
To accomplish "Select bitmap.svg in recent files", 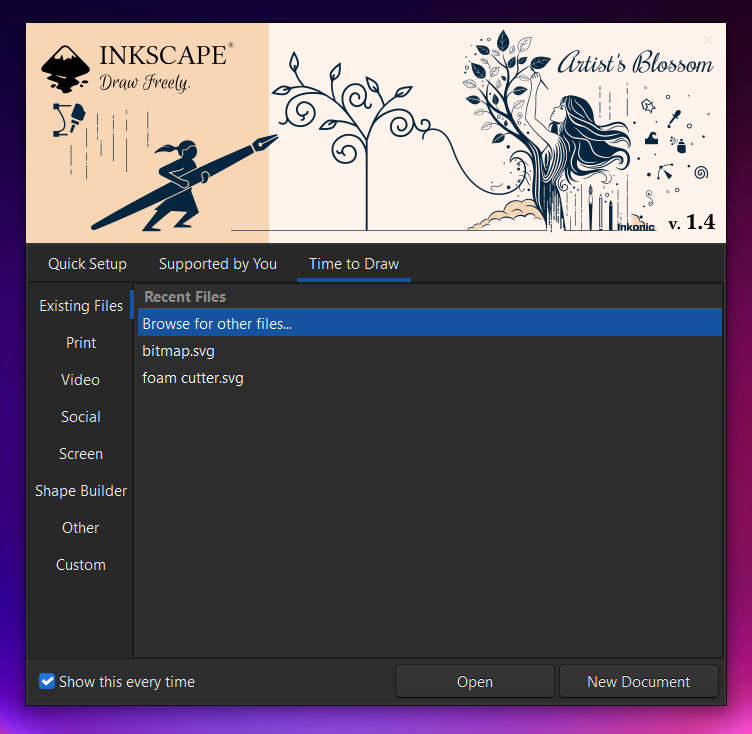I will [430, 351].
